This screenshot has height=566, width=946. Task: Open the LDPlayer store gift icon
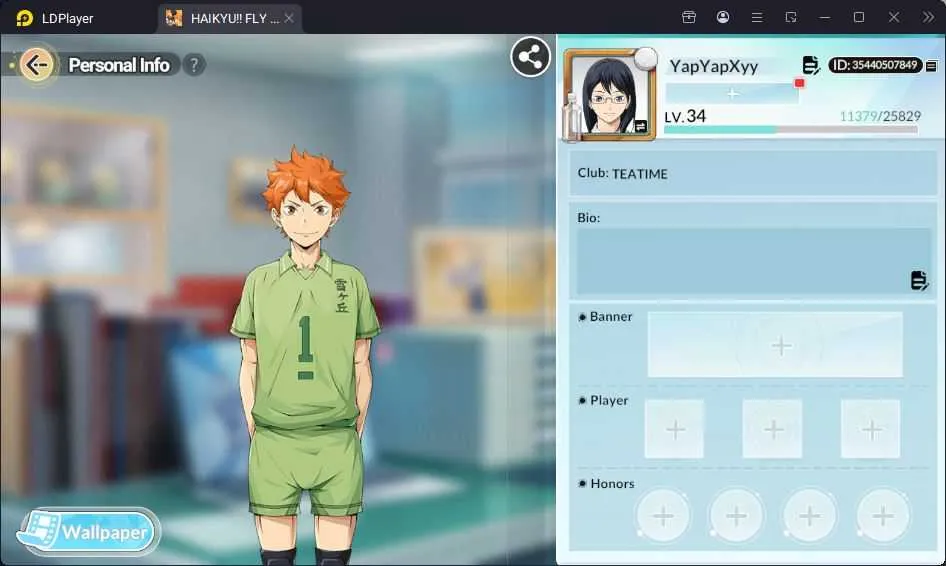pyautogui.click(x=688, y=17)
